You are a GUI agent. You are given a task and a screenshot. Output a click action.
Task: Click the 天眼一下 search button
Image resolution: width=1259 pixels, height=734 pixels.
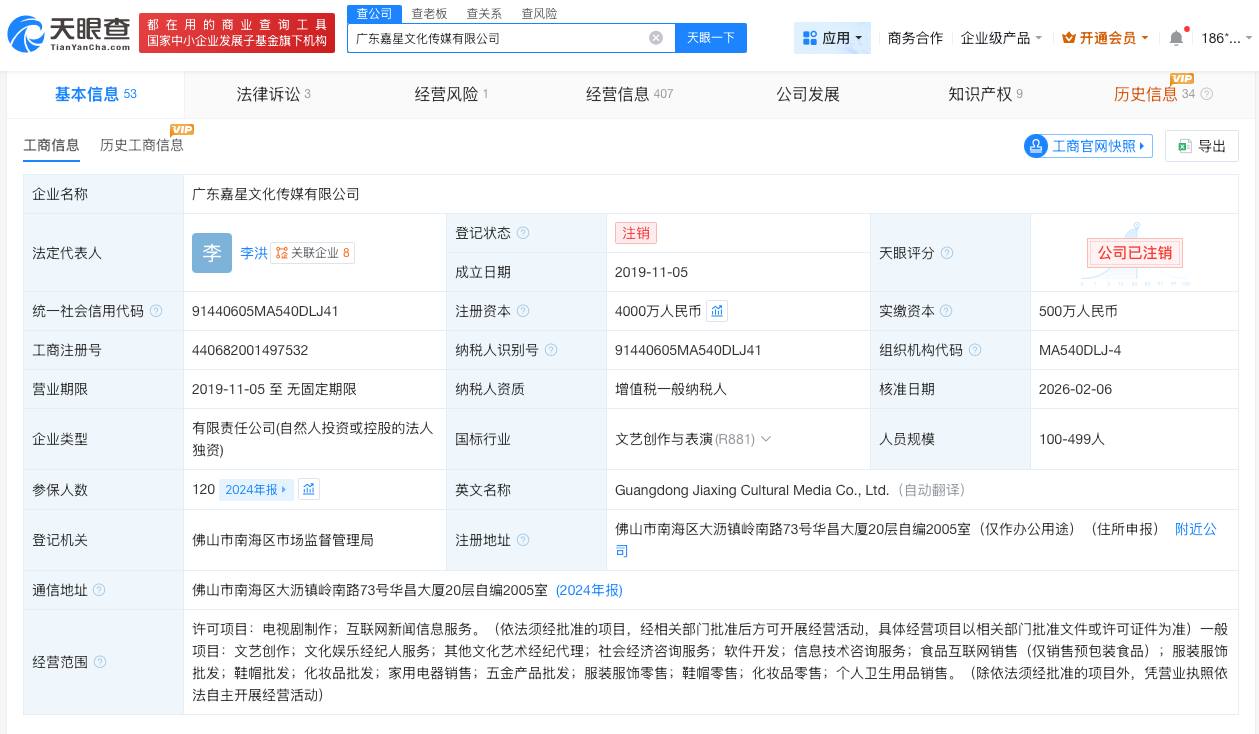point(710,38)
